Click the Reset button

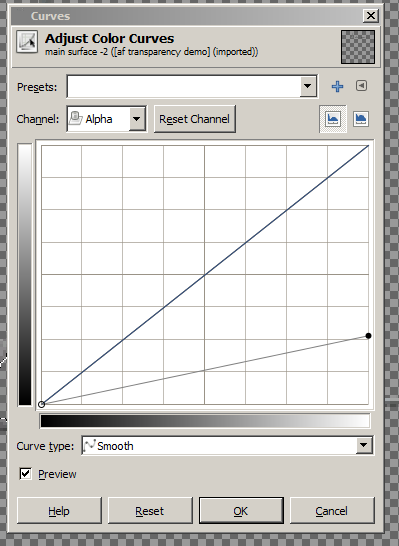[150, 511]
